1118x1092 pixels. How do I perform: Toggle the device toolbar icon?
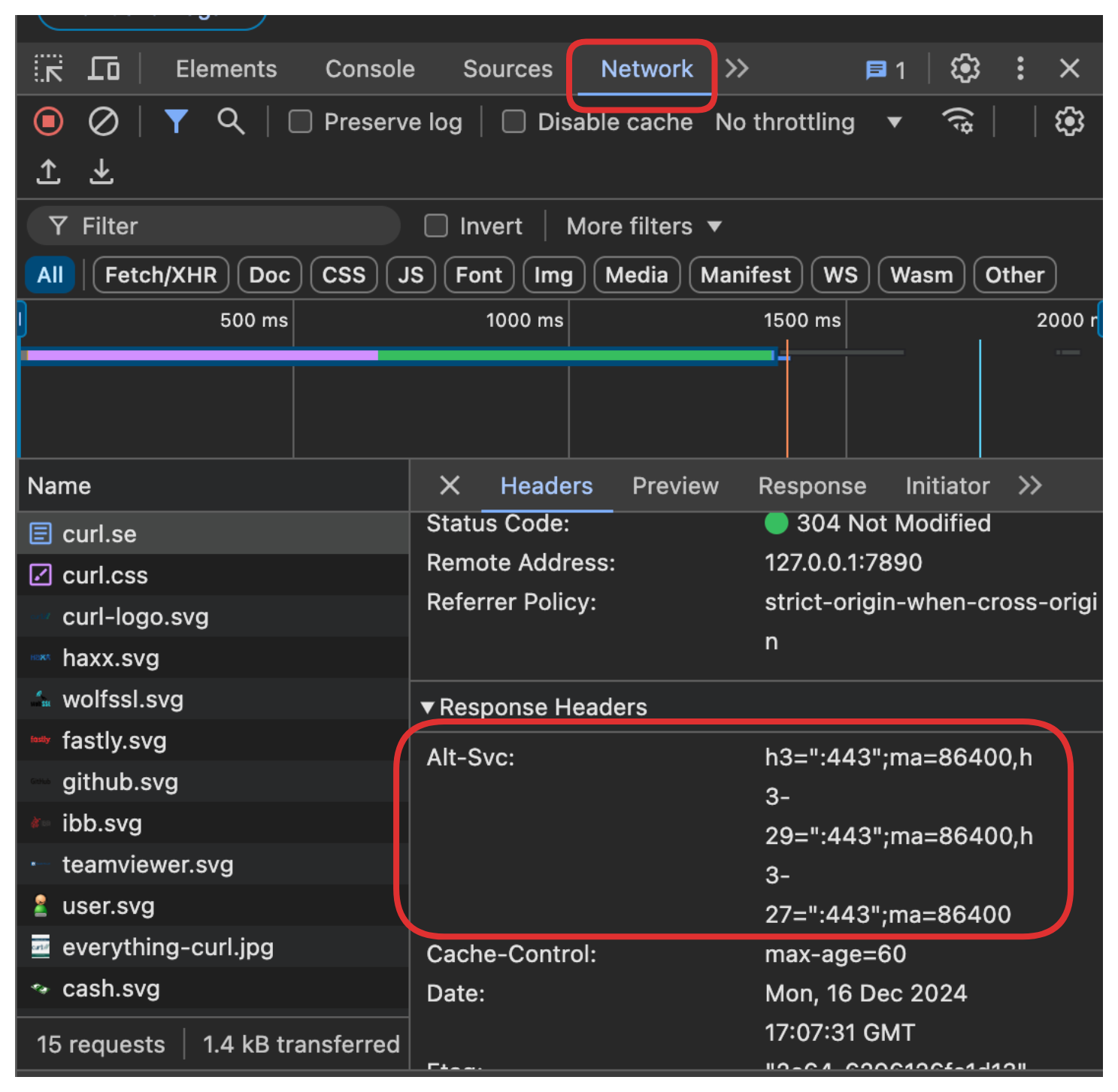[x=104, y=69]
